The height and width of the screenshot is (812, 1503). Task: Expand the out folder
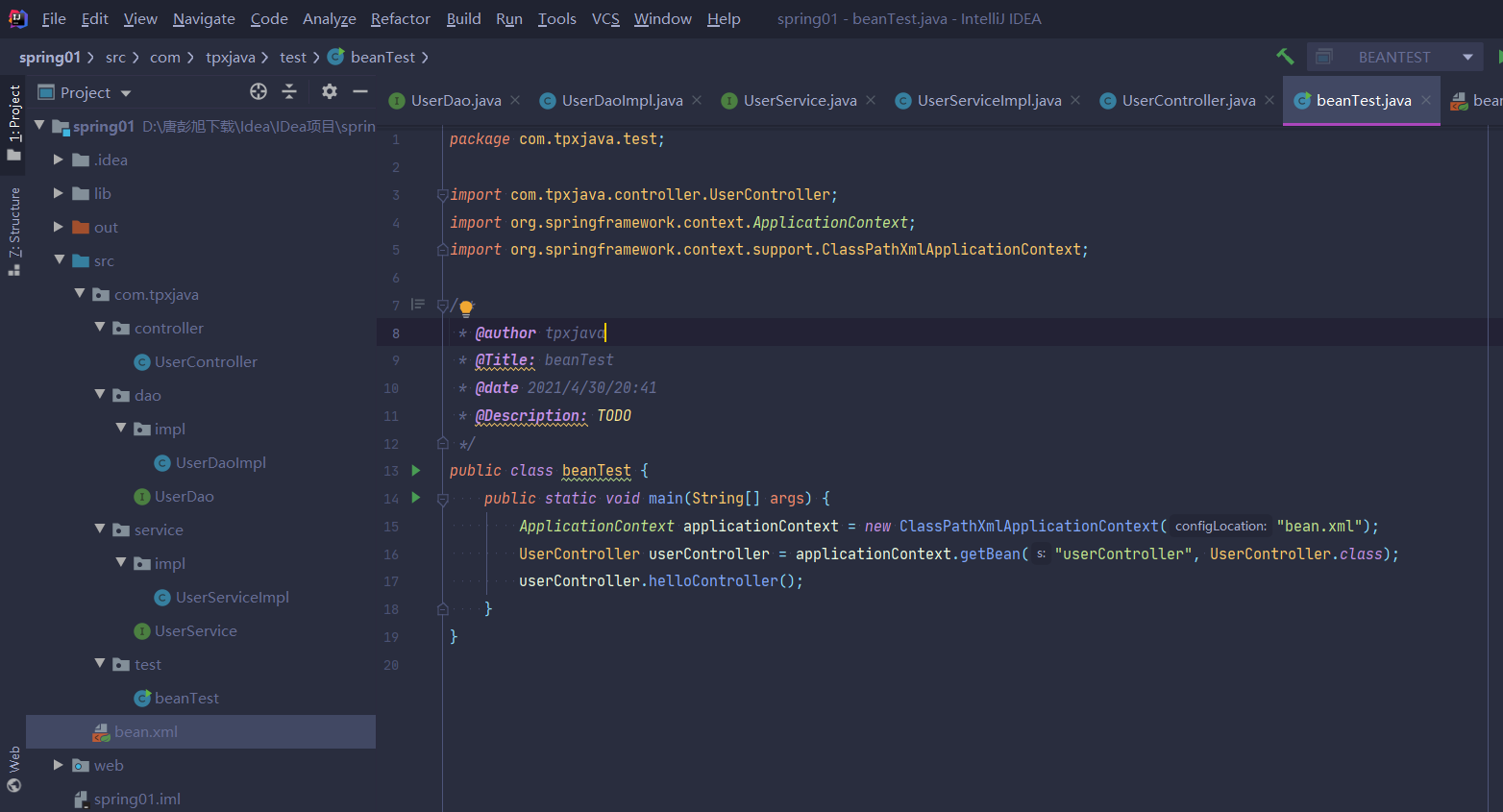59,227
